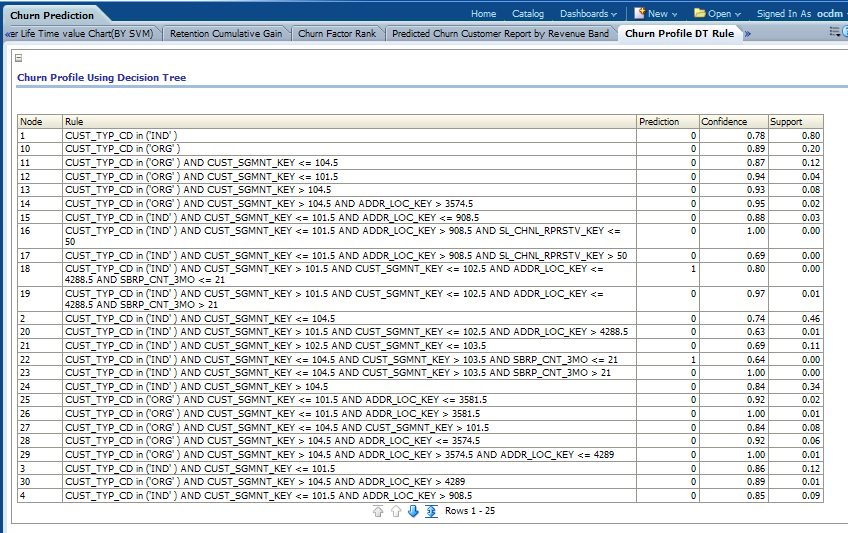Click previous rows arrow icon
The width and height of the screenshot is (848, 533).
click(396, 511)
